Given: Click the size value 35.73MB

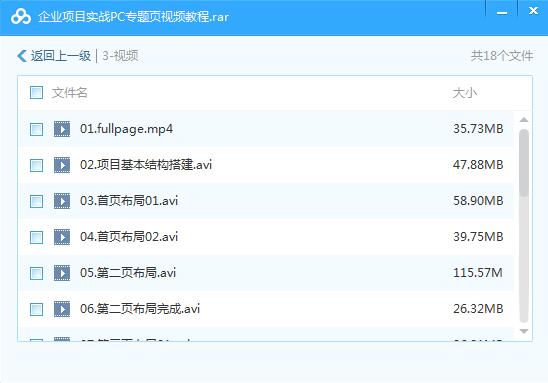Looking at the screenshot, I should [x=478, y=129].
